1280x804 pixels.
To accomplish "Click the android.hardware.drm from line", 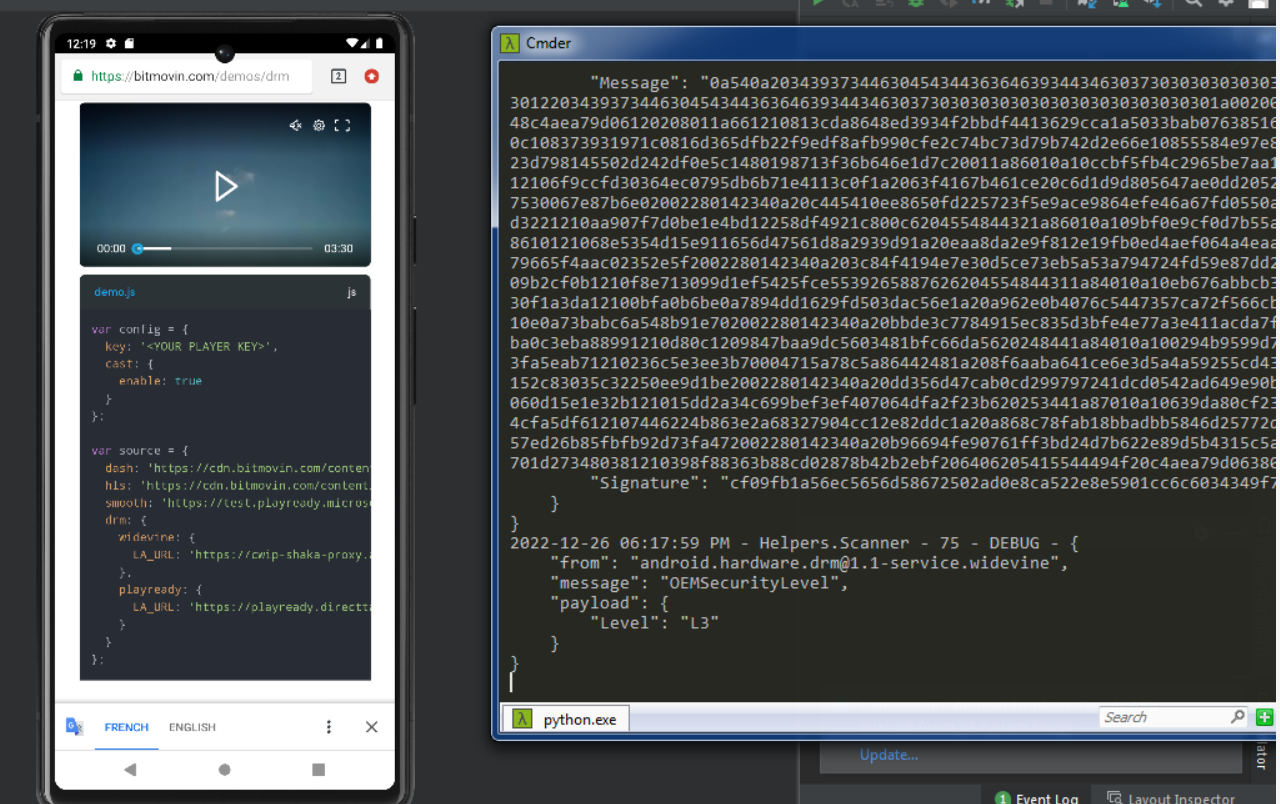I will pos(808,563).
